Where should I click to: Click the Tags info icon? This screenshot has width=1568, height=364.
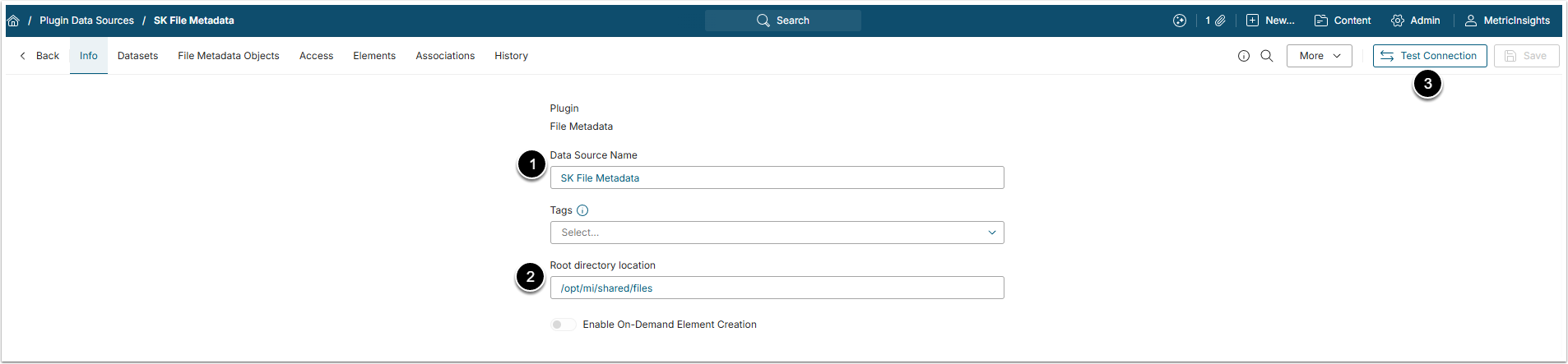[582, 210]
